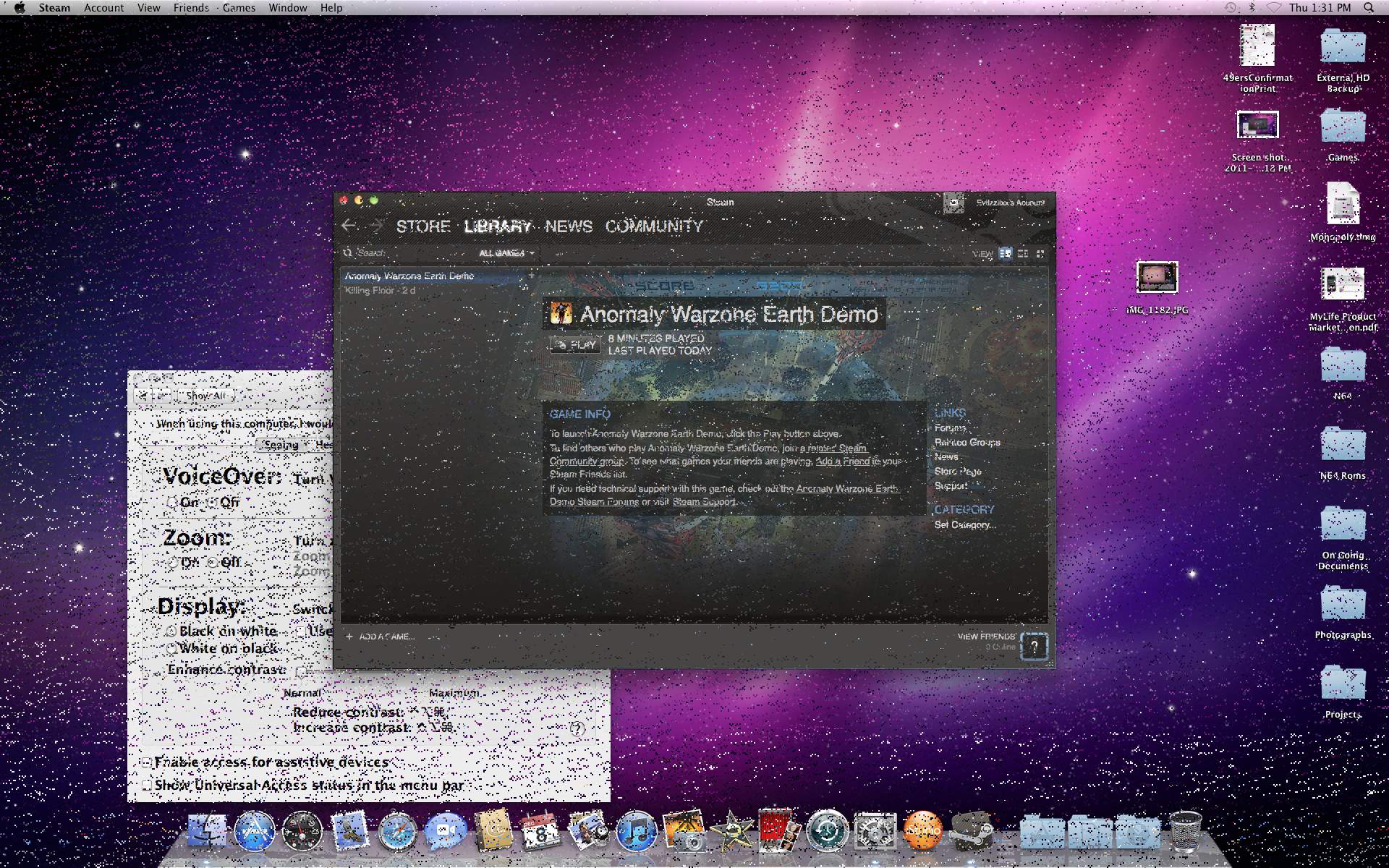Check Show Universal Access status checkbox
Viewport: 1389px width, 868px height.
pos(147,786)
